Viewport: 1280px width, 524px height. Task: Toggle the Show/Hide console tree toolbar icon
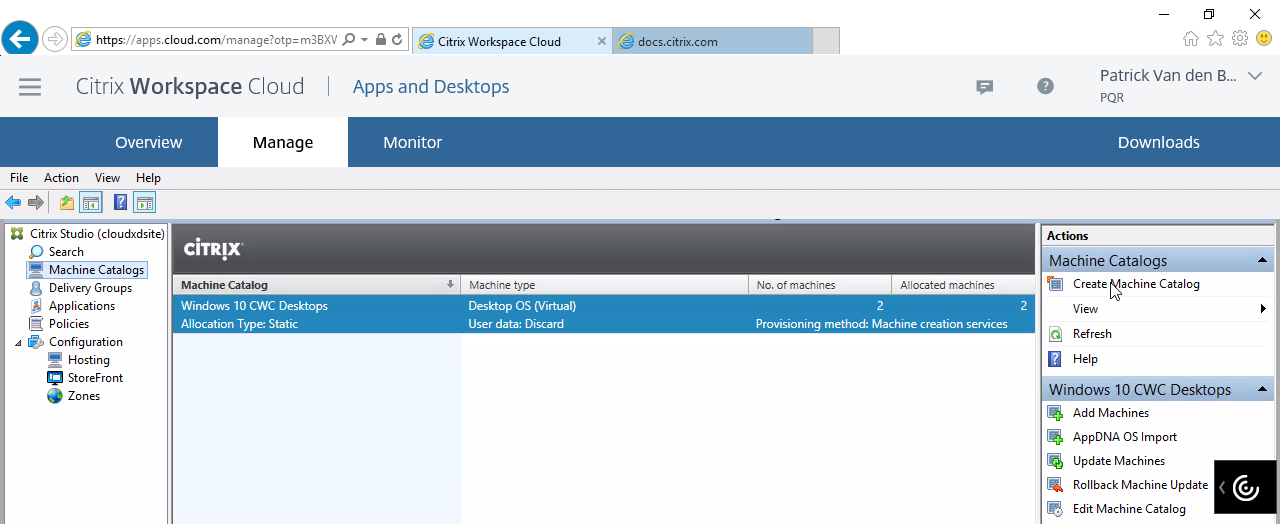point(91,203)
